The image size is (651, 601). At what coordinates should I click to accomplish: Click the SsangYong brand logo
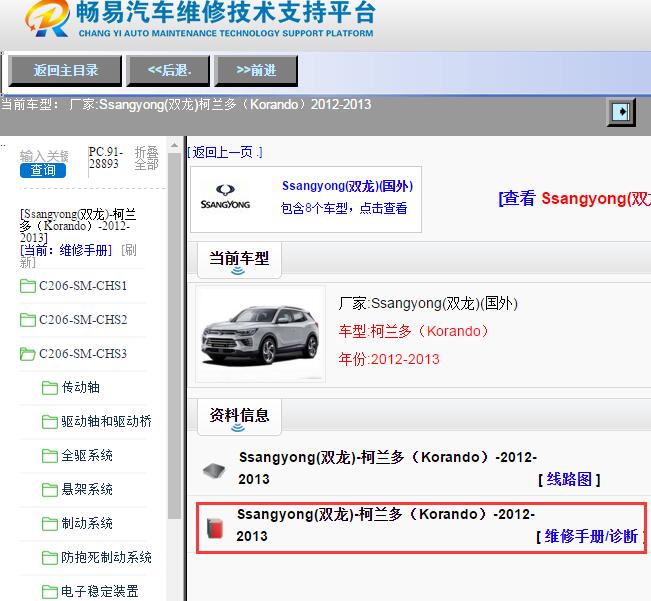click(x=225, y=197)
